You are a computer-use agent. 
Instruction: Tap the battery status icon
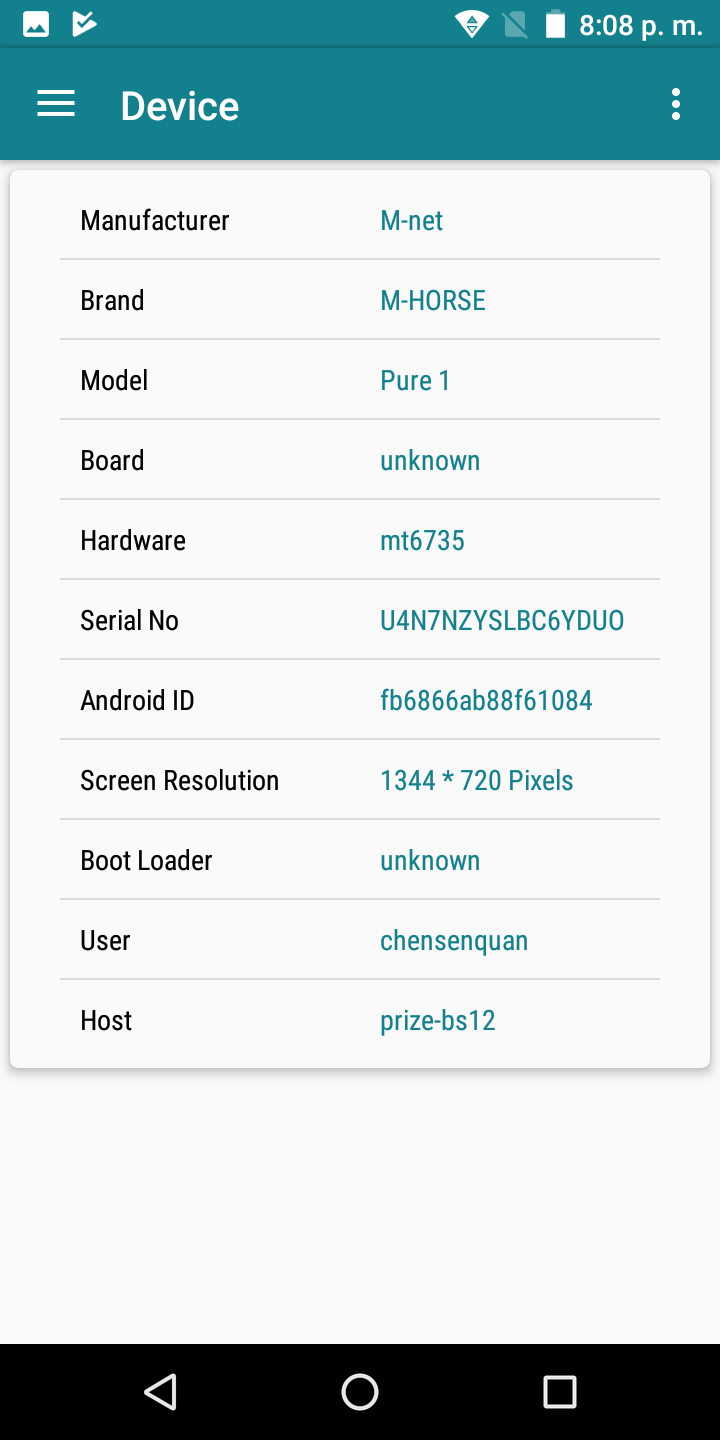click(555, 24)
